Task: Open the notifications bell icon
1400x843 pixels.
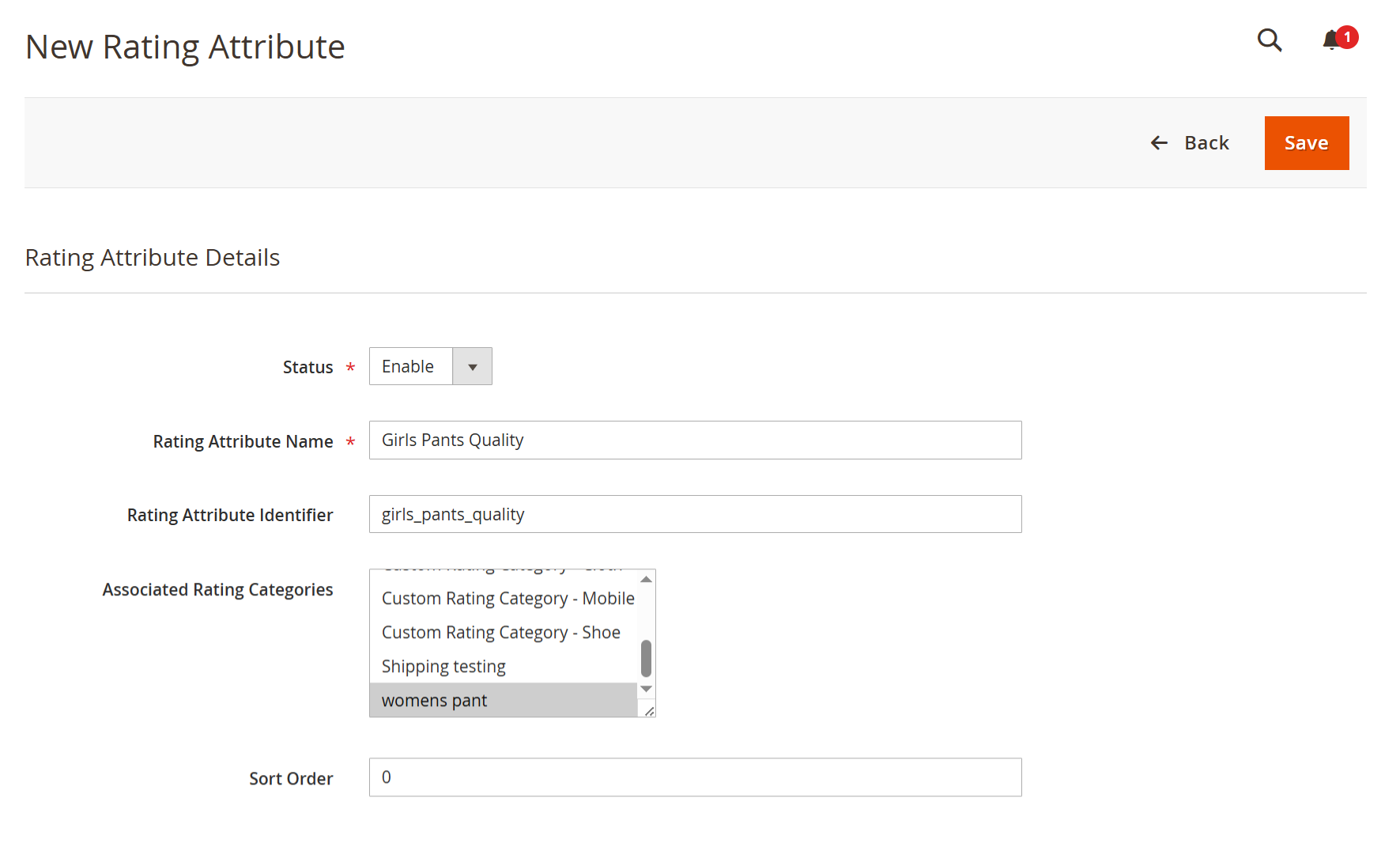Action: coord(1332,40)
